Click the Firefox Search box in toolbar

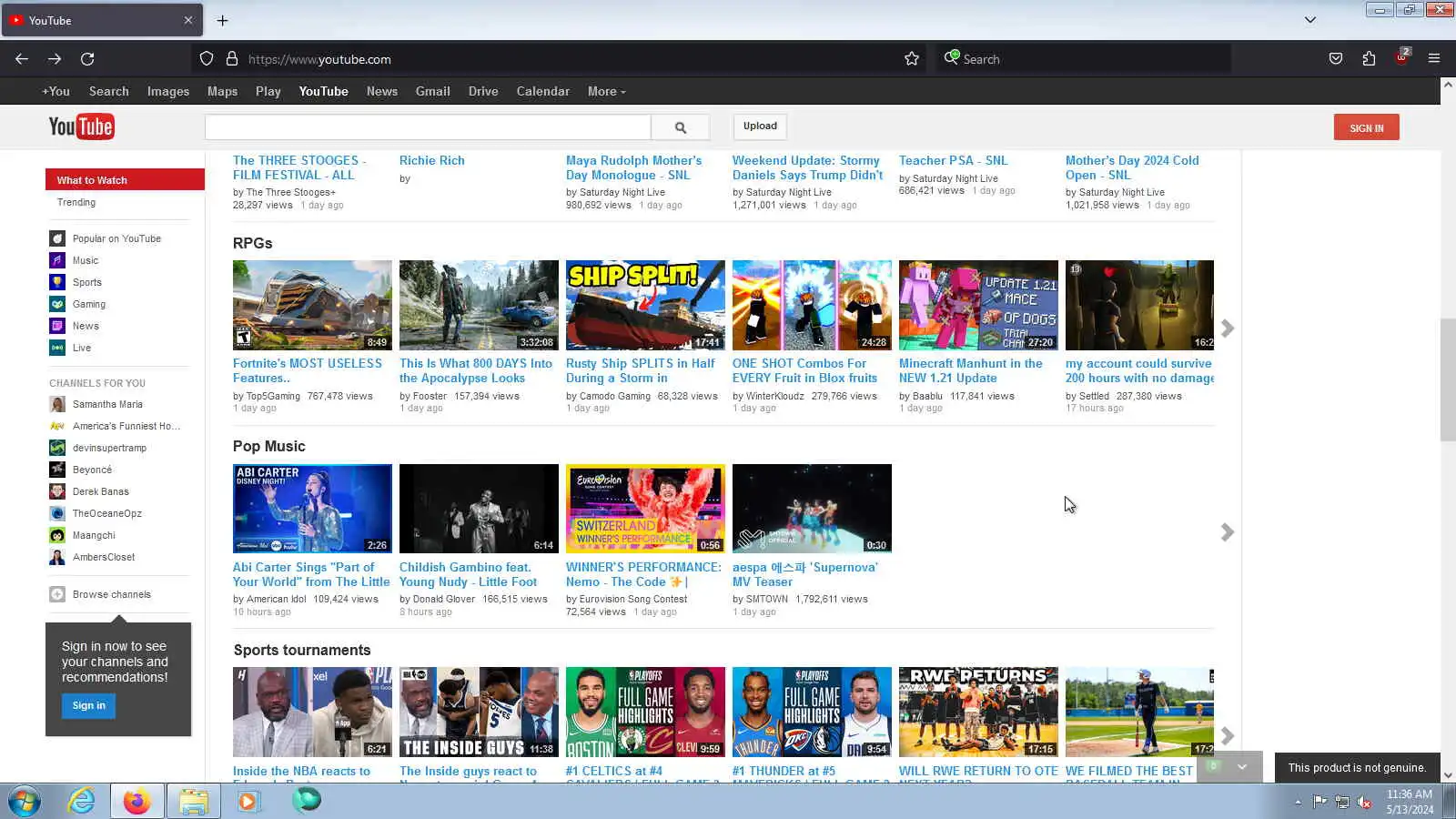1083,59
